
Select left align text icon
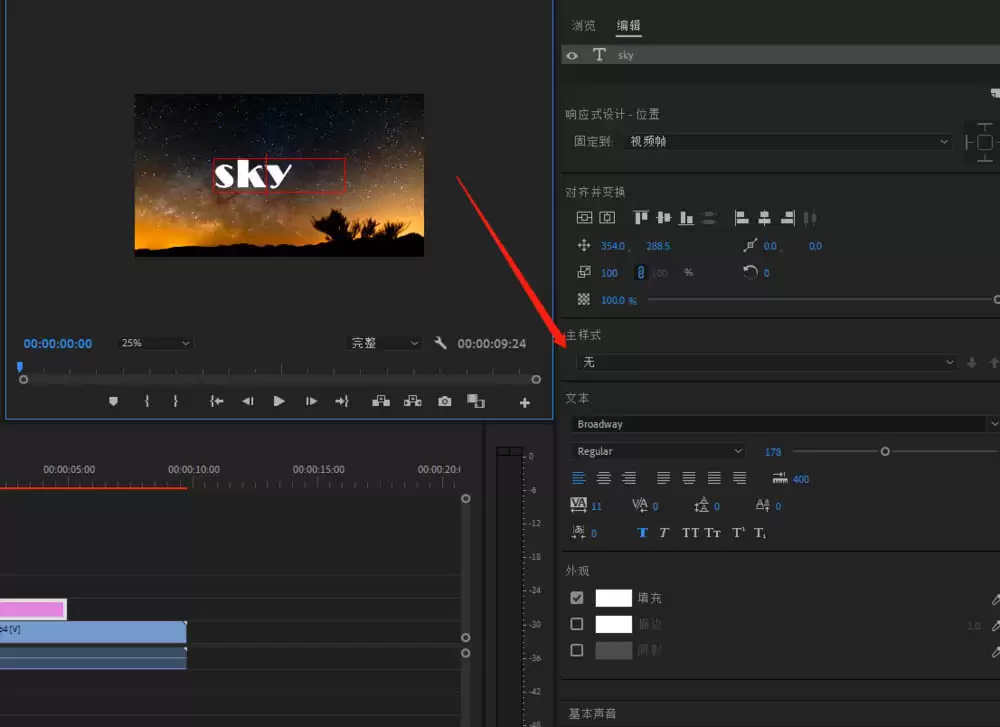coord(578,478)
